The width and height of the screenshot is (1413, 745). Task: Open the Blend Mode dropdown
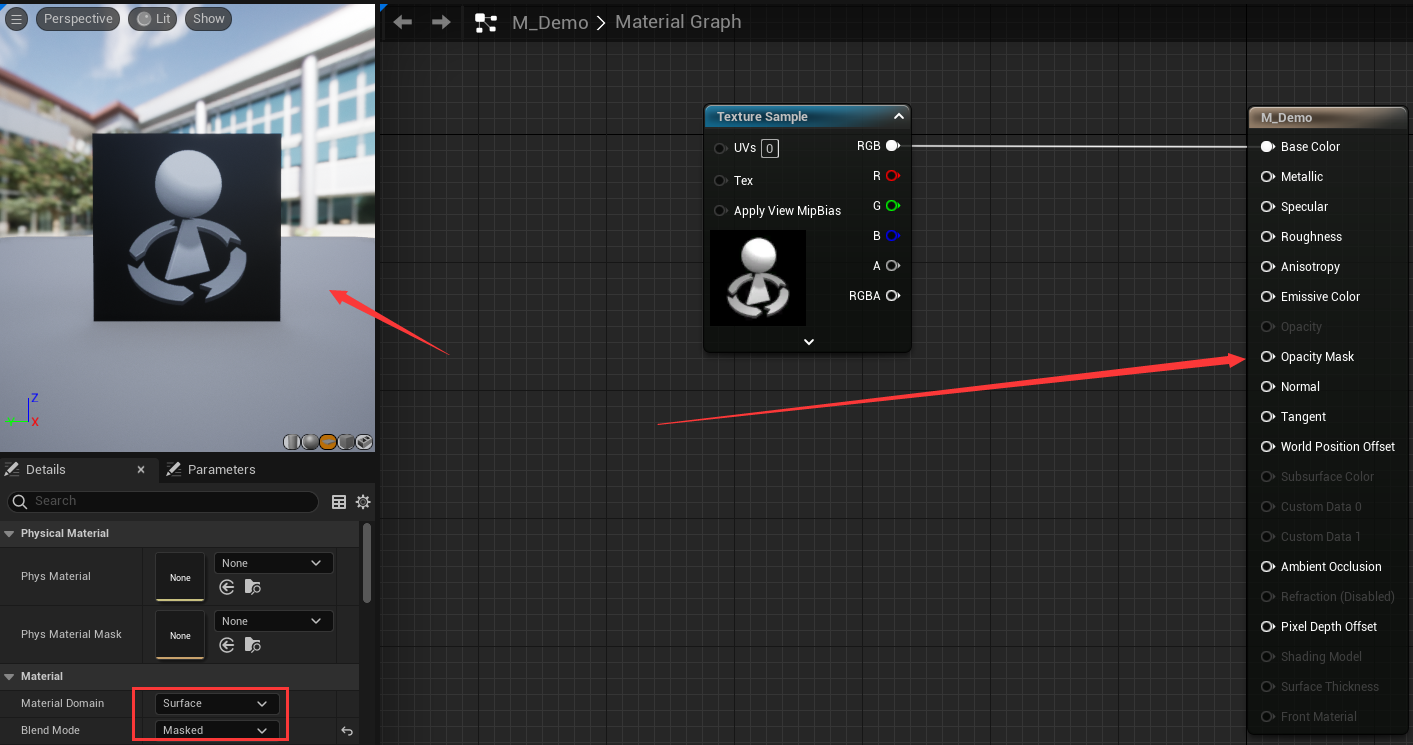pyautogui.click(x=216, y=731)
